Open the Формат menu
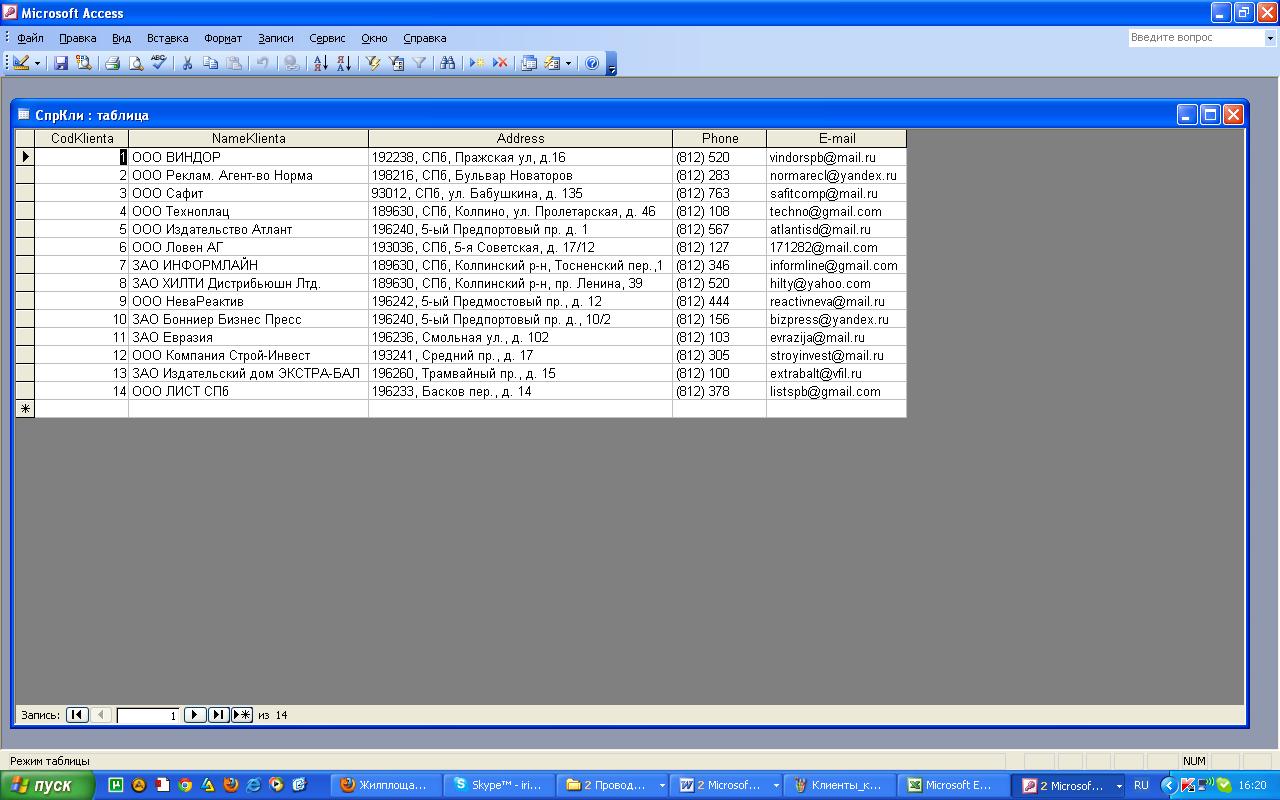 pos(223,38)
